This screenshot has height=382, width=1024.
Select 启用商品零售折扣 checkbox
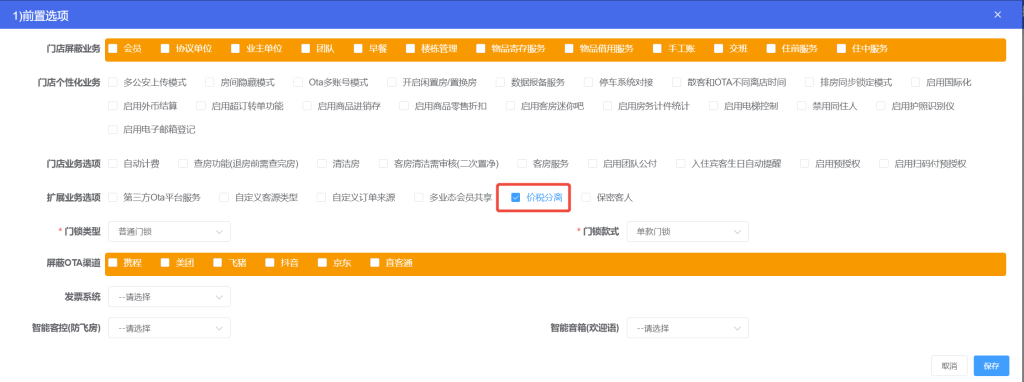tap(404, 106)
